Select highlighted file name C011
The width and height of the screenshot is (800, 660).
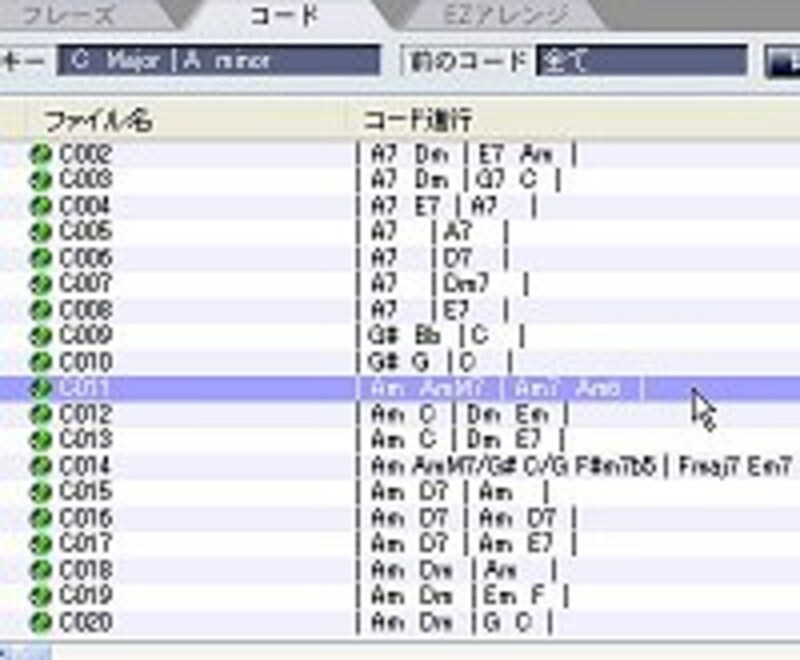(85, 388)
